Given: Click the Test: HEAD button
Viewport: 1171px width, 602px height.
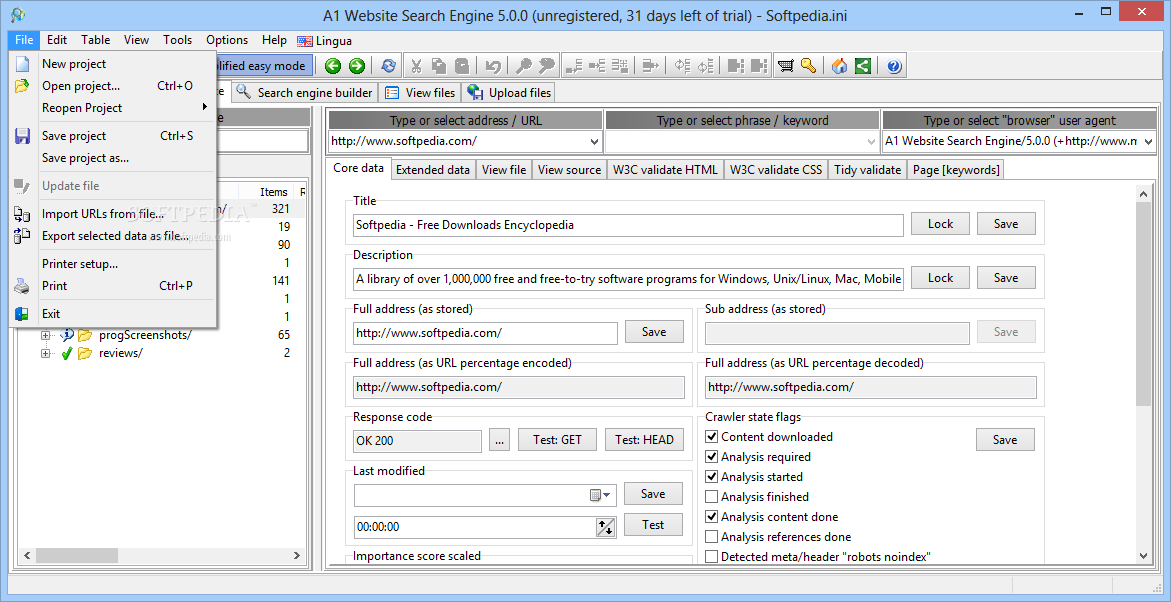Looking at the screenshot, I should (x=644, y=441).
